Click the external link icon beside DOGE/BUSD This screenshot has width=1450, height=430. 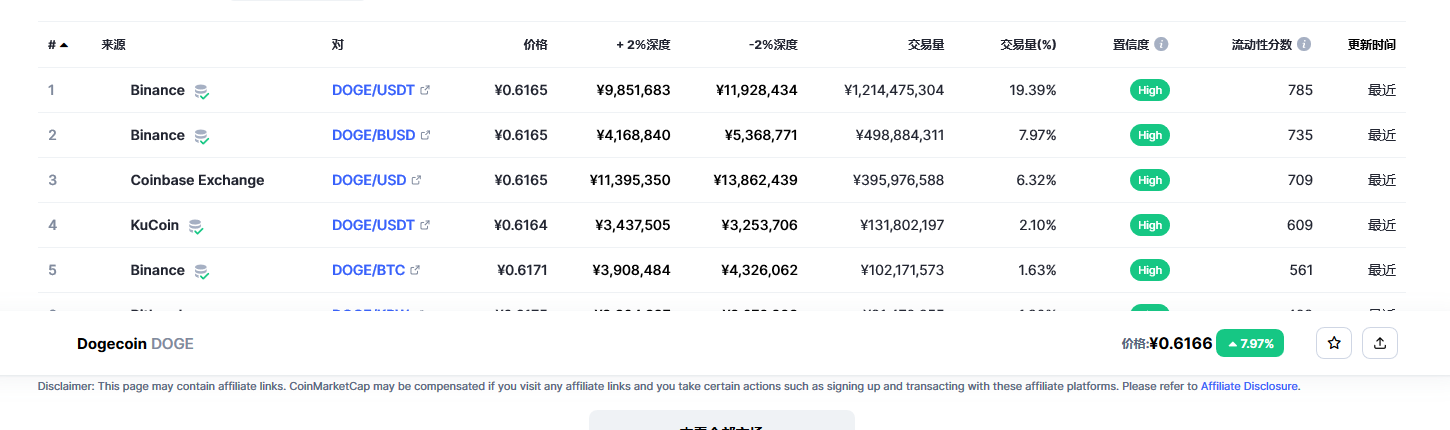point(425,135)
